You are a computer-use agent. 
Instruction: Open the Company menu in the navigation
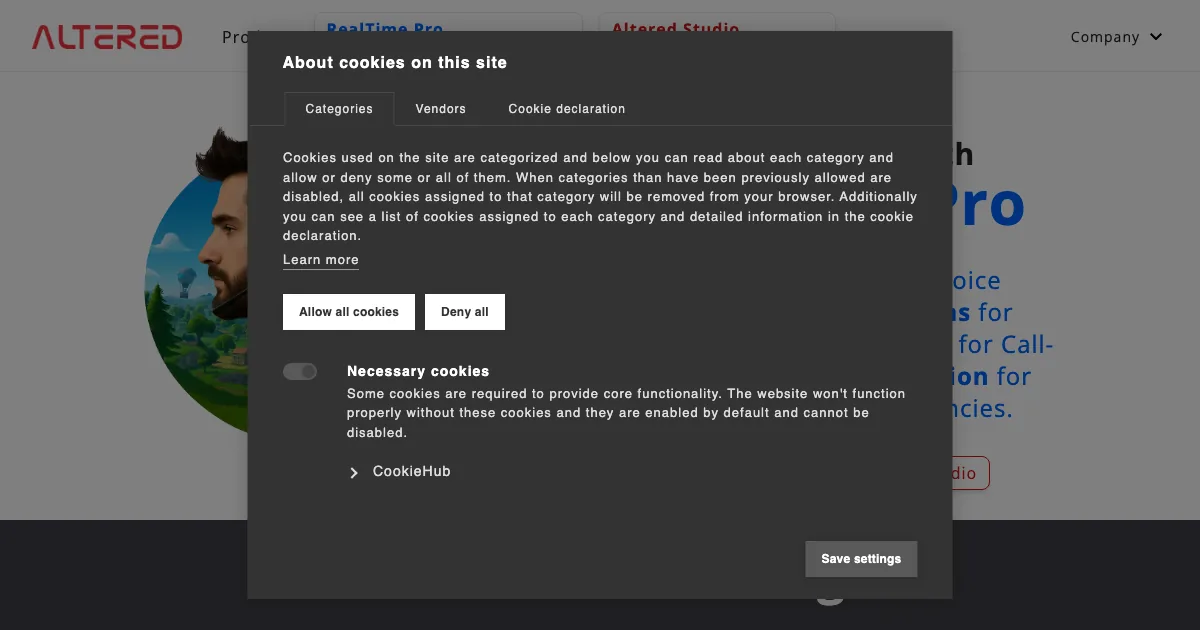pyautogui.click(x=1104, y=37)
